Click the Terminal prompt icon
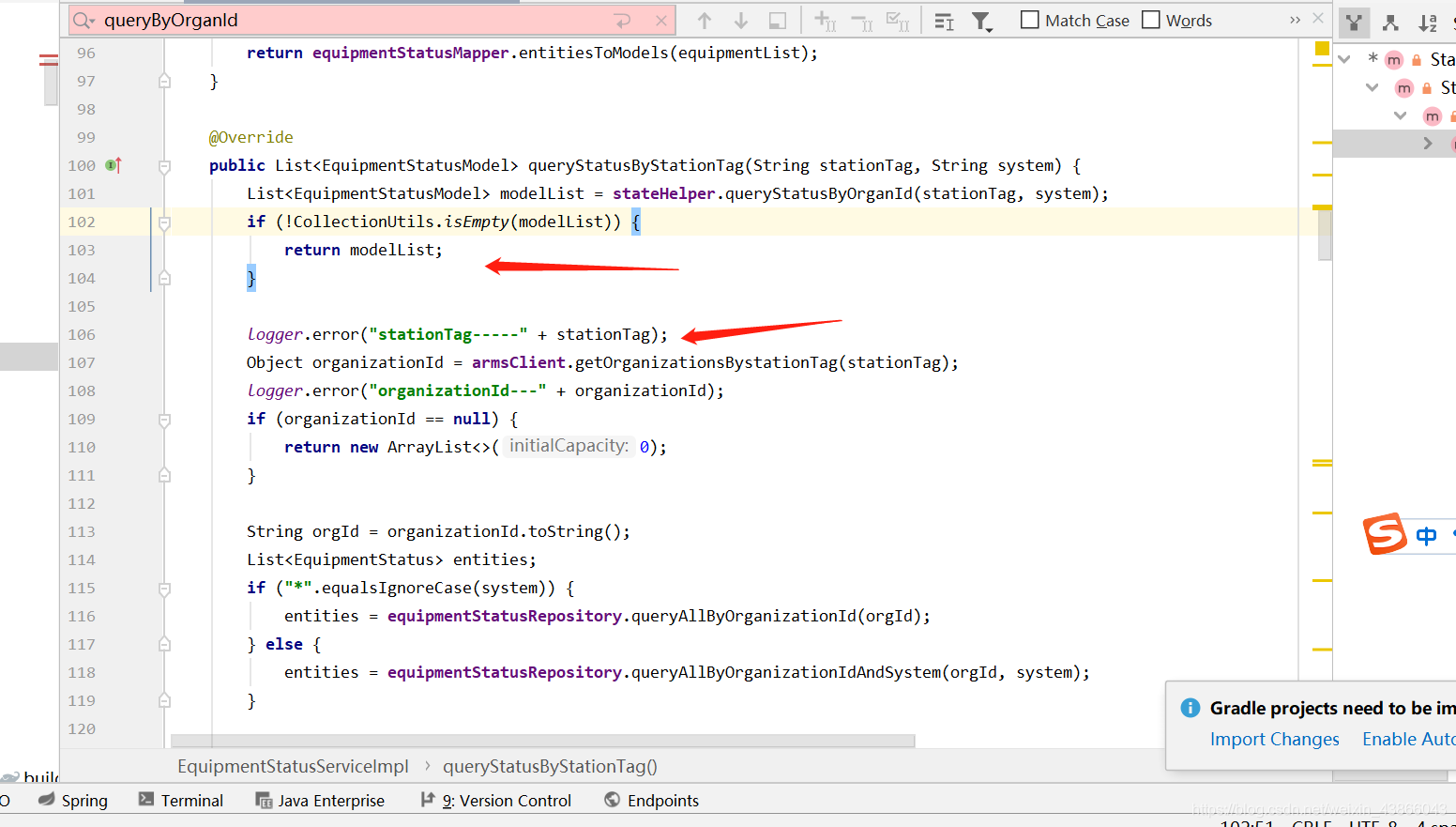Screen dimensions: 1456x827 pyautogui.click(x=145, y=799)
